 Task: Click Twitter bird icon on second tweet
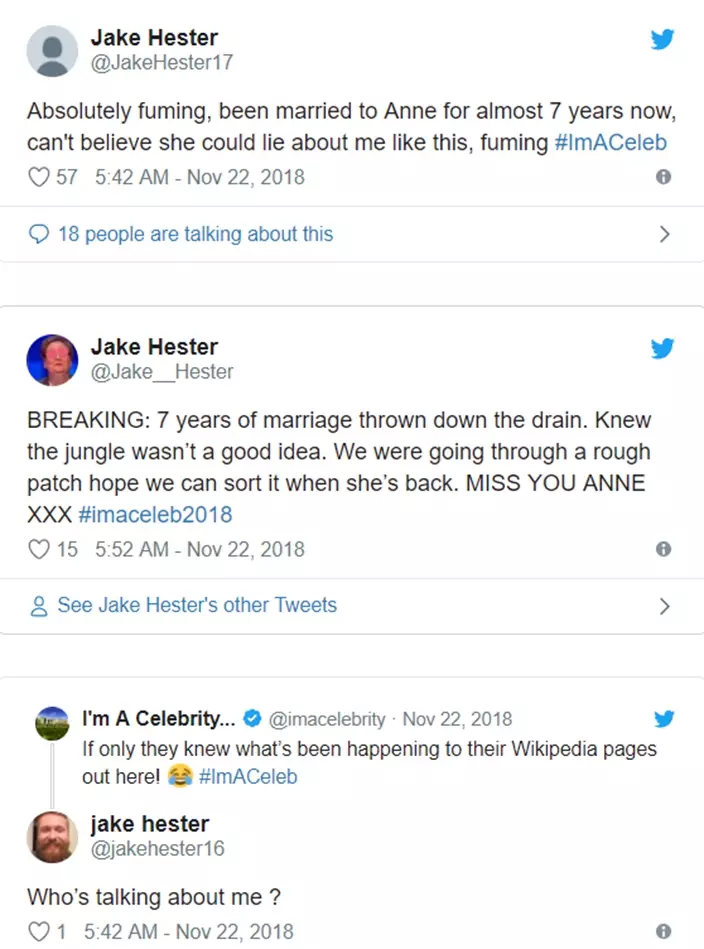coord(663,349)
